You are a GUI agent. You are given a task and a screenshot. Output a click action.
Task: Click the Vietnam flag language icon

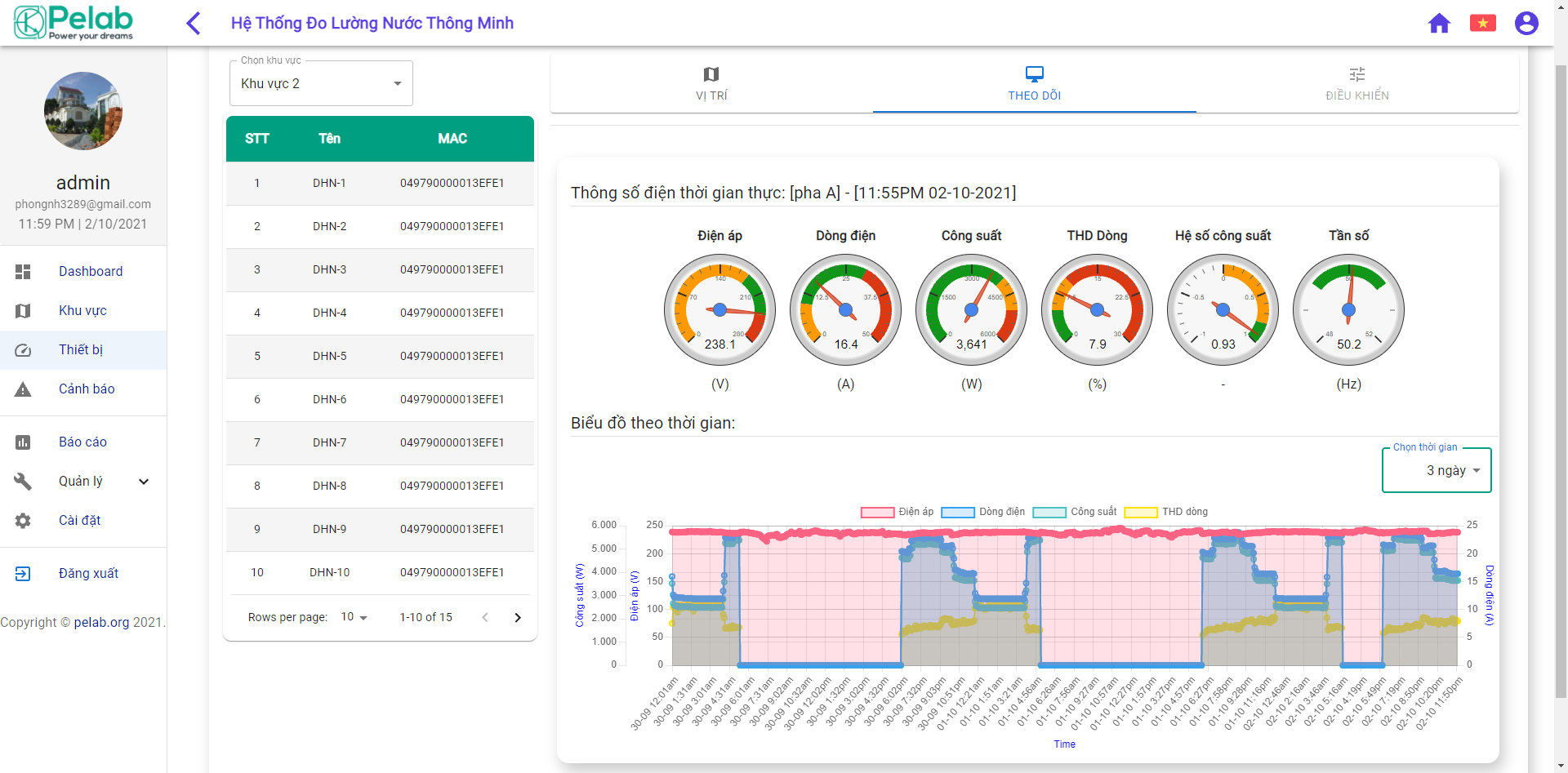click(1482, 23)
